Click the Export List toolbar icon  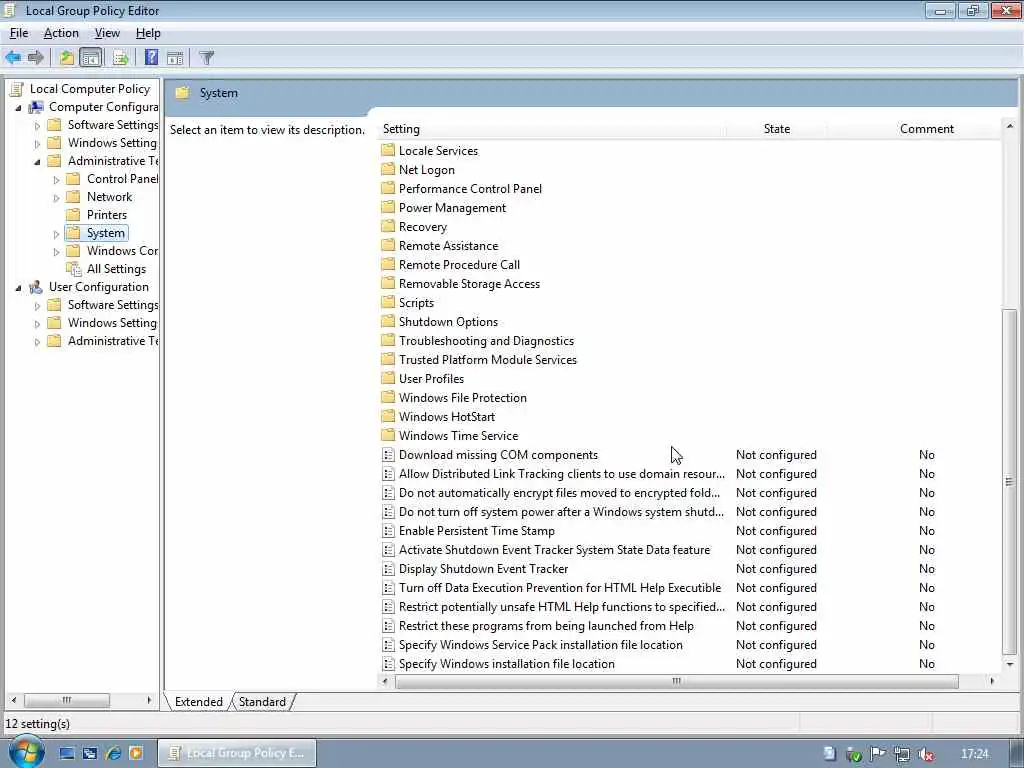tap(121, 57)
